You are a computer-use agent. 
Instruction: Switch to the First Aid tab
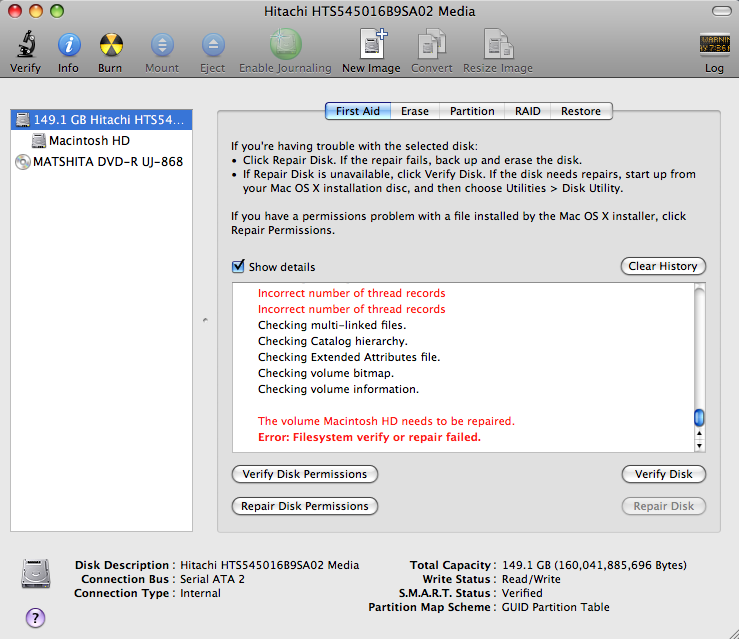tap(358, 111)
